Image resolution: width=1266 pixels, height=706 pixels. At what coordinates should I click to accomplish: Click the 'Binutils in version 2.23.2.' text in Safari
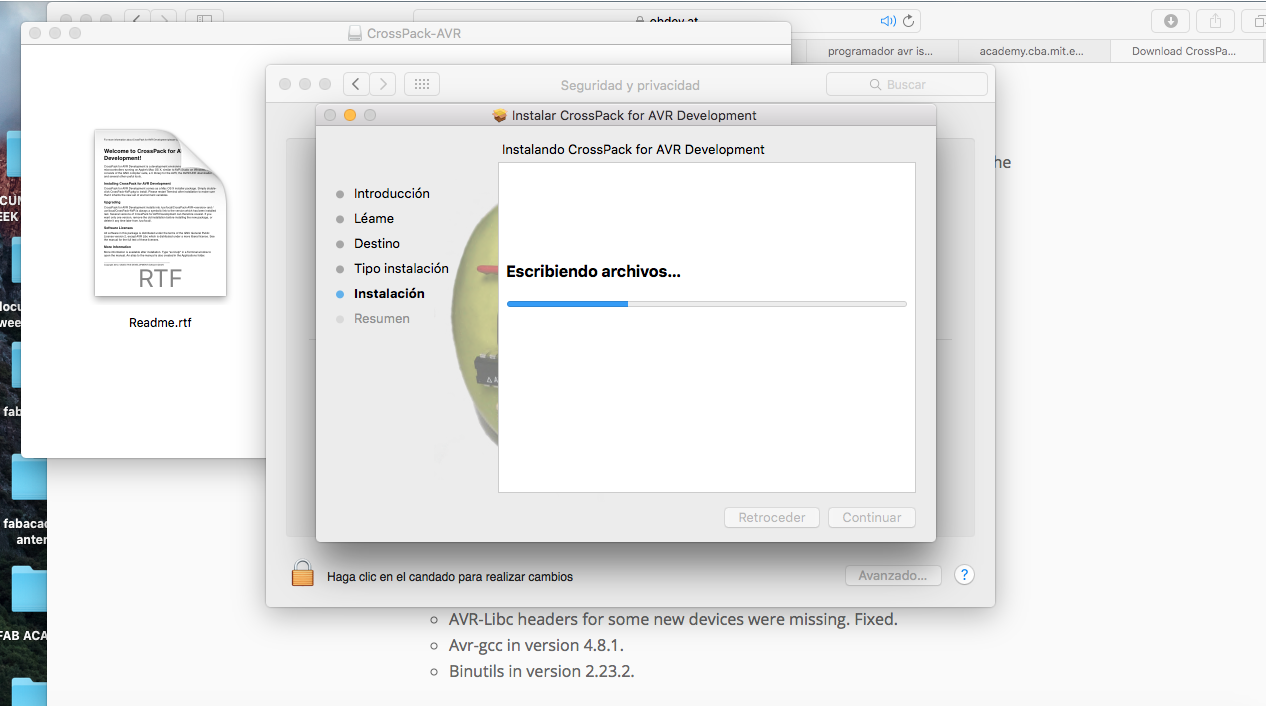tap(541, 671)
